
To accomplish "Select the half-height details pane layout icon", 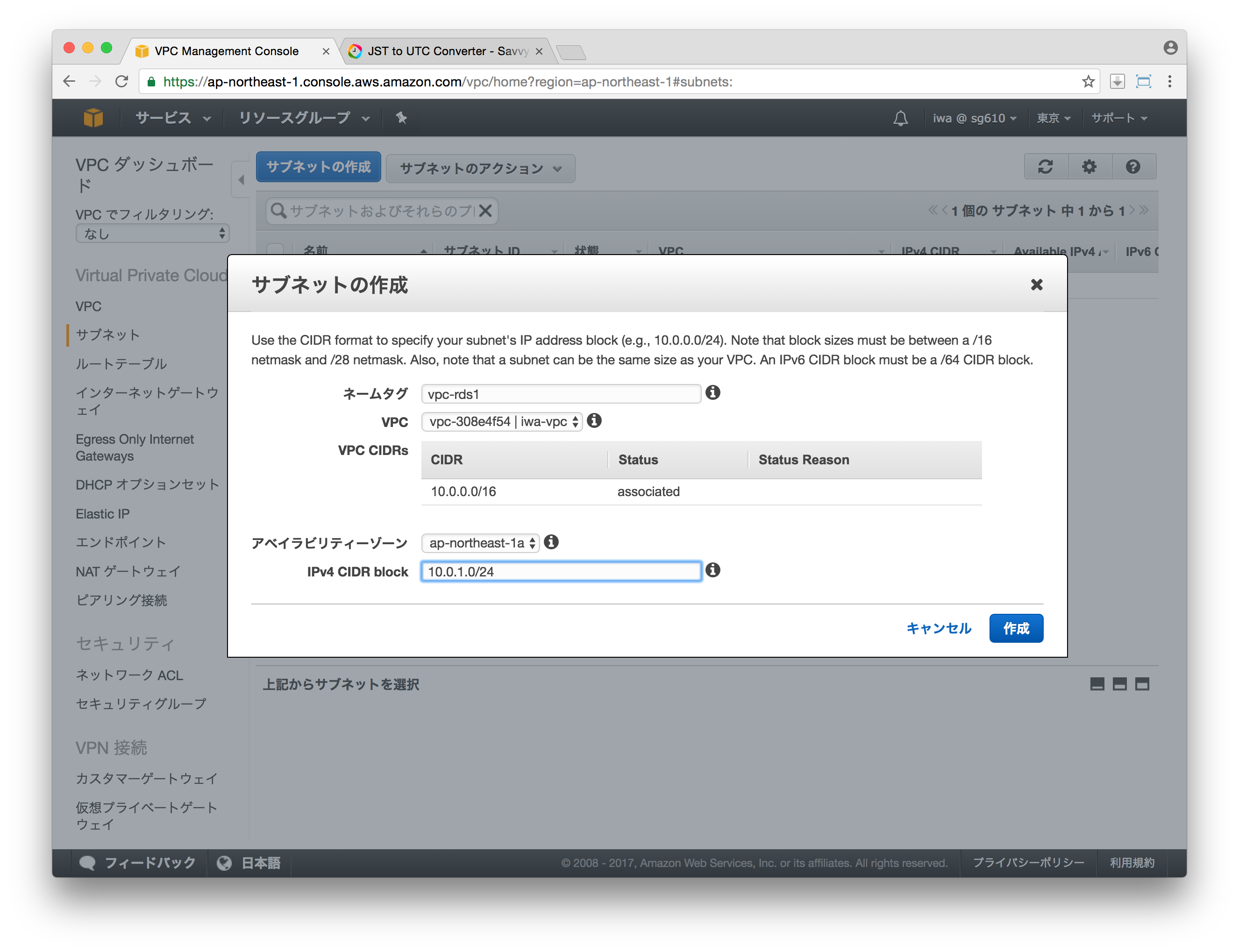I will (x=1119, y=684).
